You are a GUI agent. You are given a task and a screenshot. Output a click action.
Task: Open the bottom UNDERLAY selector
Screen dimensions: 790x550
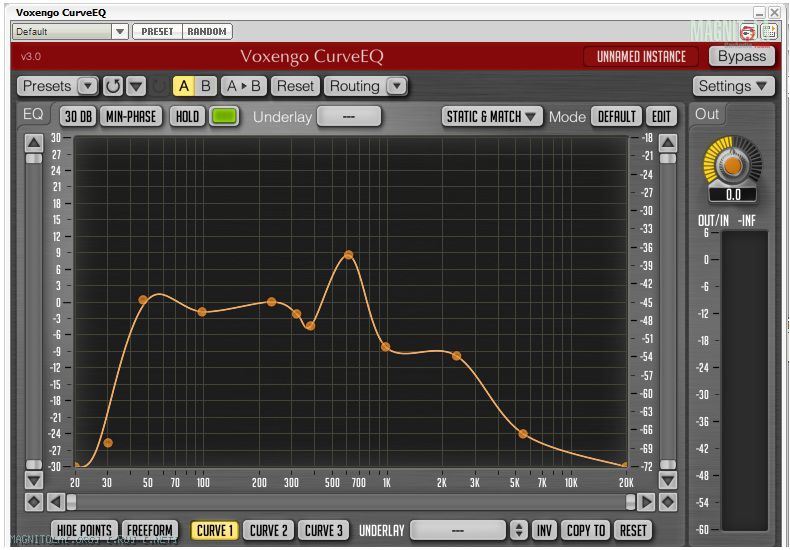click(x=457, y=531)
